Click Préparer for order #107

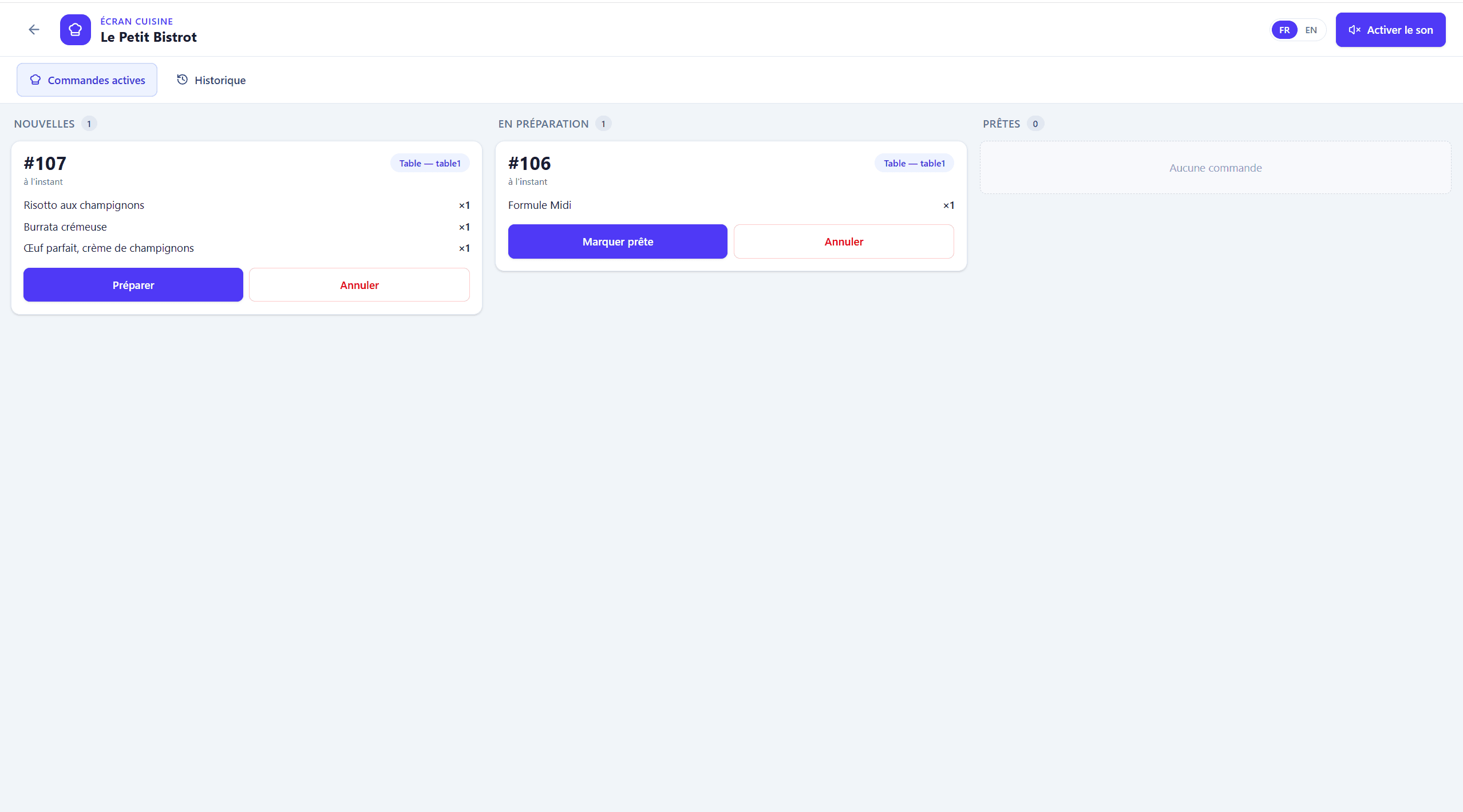pos(133,285)
